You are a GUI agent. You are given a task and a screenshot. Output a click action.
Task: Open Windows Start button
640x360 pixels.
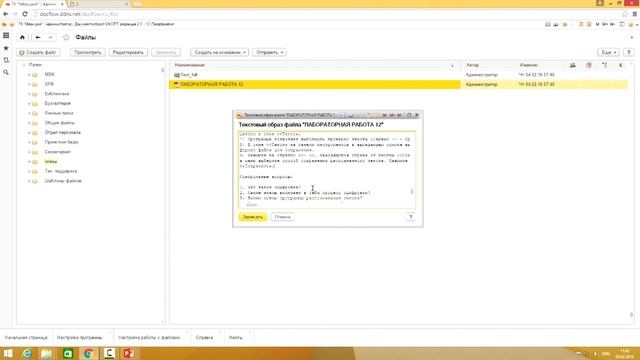(8, 353)
